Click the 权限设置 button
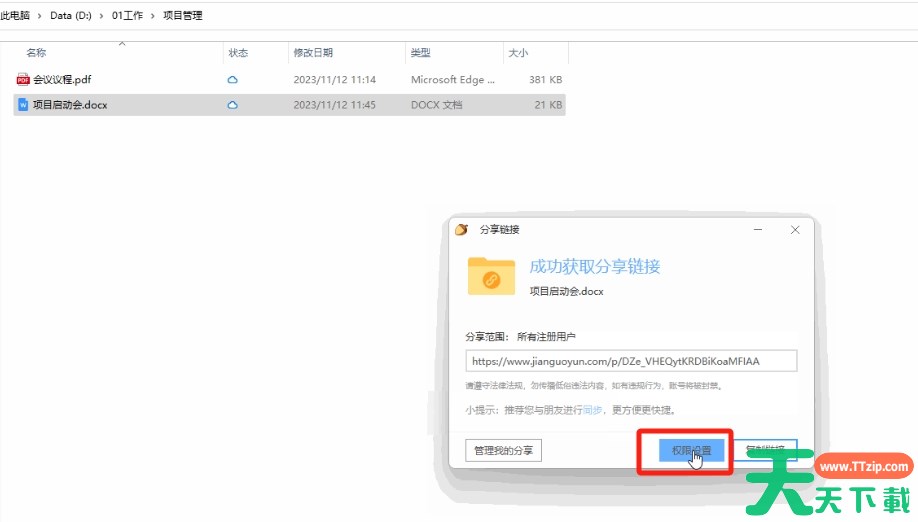 click(691, 451)
